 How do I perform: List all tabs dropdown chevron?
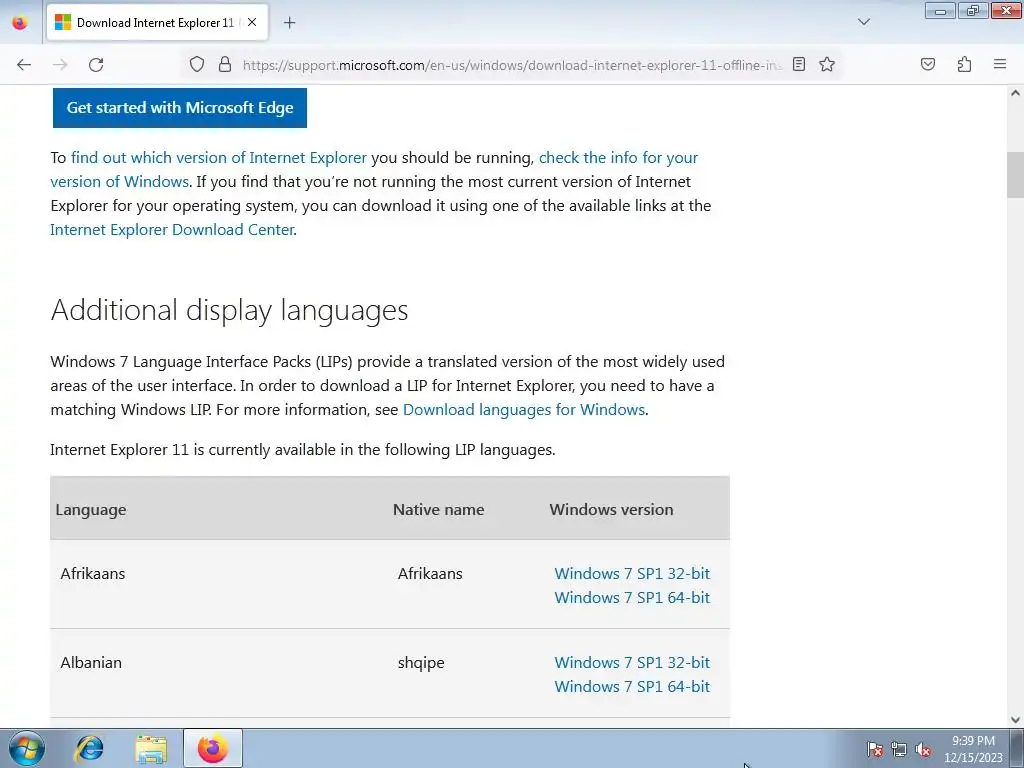pos(863,22)
